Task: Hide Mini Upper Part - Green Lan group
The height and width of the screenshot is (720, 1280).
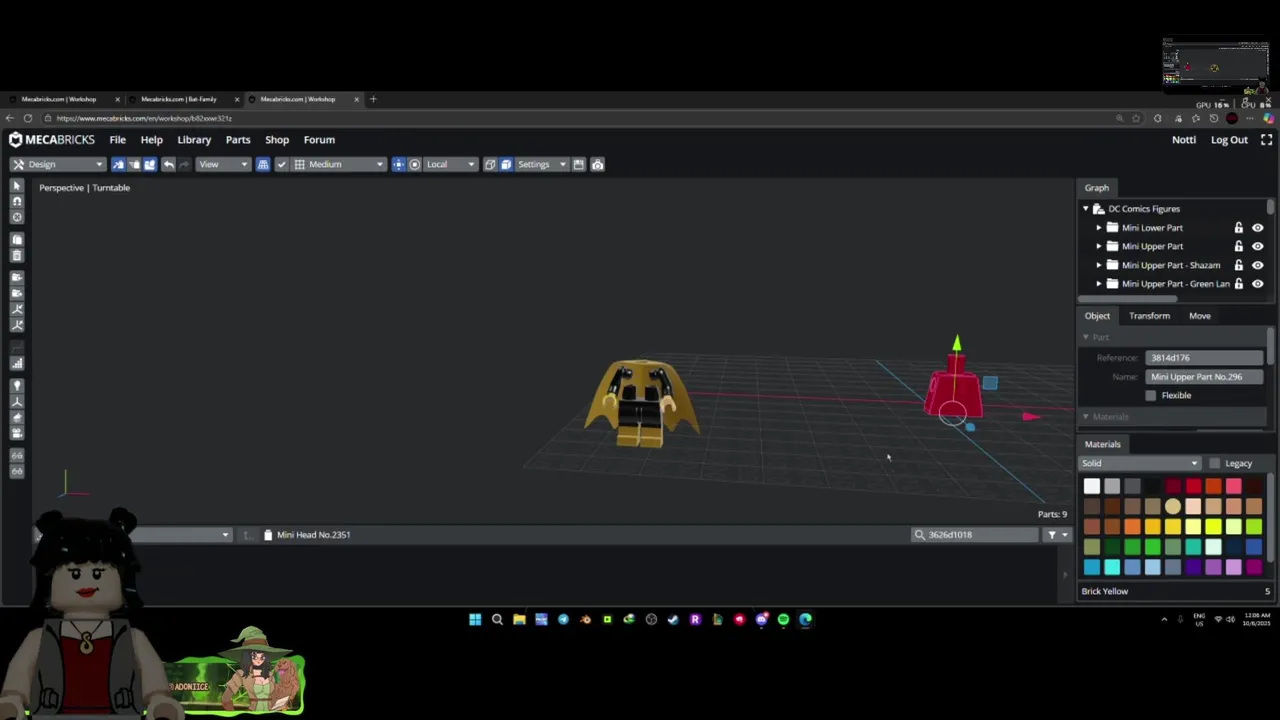Action: click(x=1257, y=284)
